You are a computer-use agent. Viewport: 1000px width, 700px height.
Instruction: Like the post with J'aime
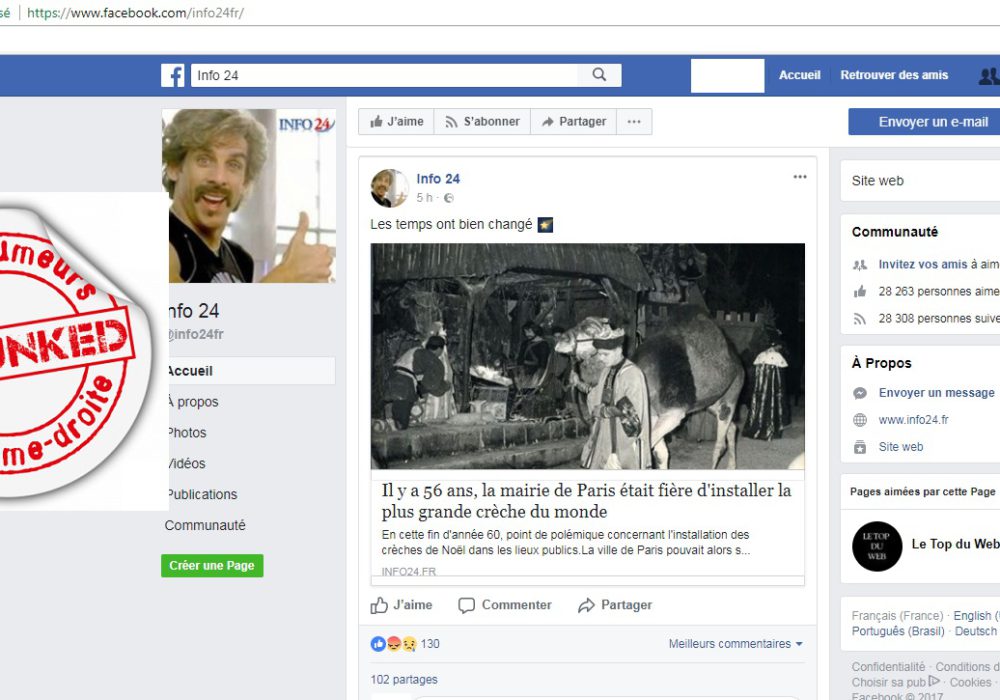401,605
